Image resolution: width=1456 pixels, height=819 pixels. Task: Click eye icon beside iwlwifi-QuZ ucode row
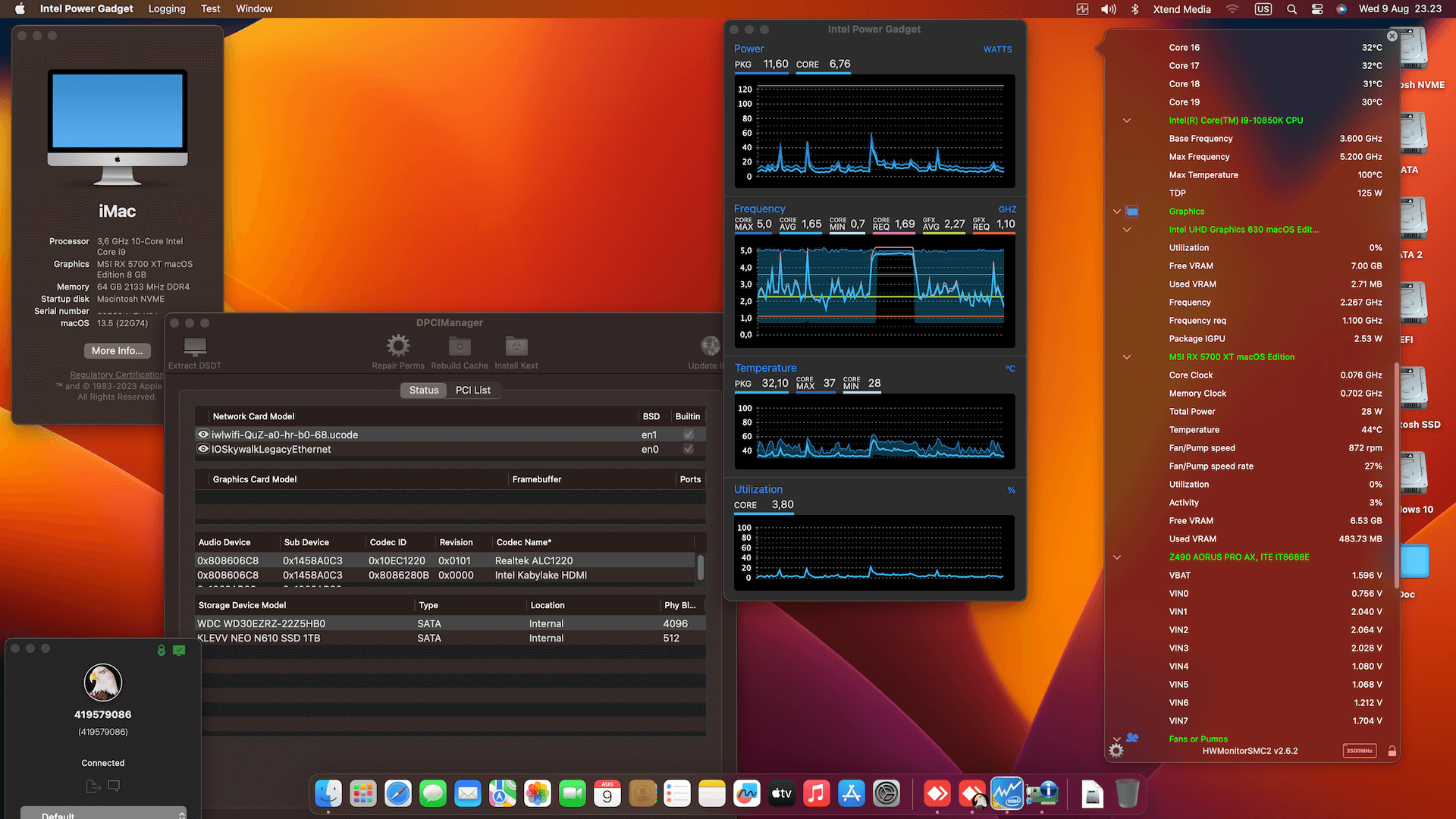203,435
